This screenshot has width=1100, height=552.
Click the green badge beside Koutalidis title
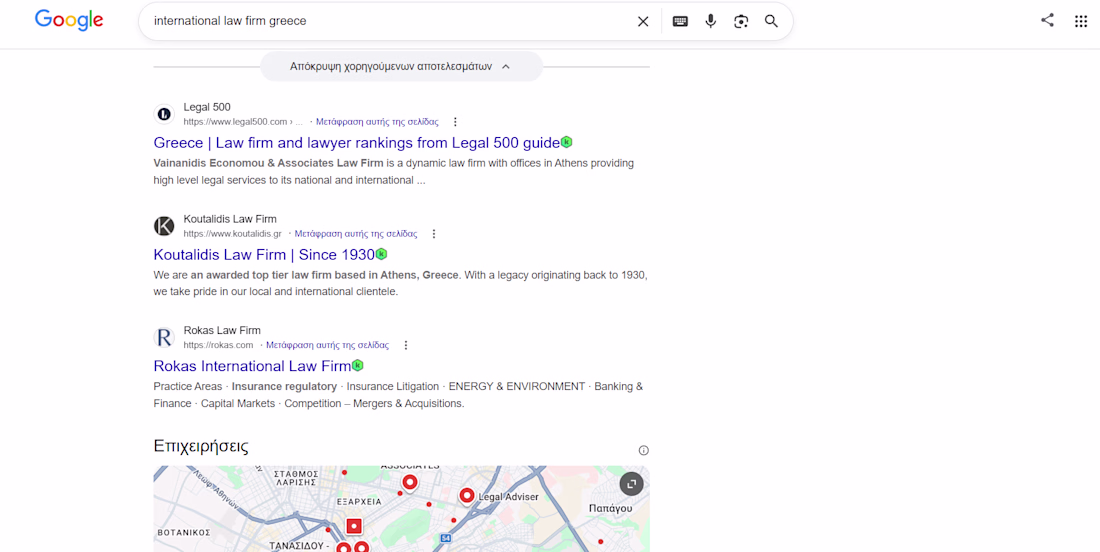pyautogui.click(x=381, y=254)
